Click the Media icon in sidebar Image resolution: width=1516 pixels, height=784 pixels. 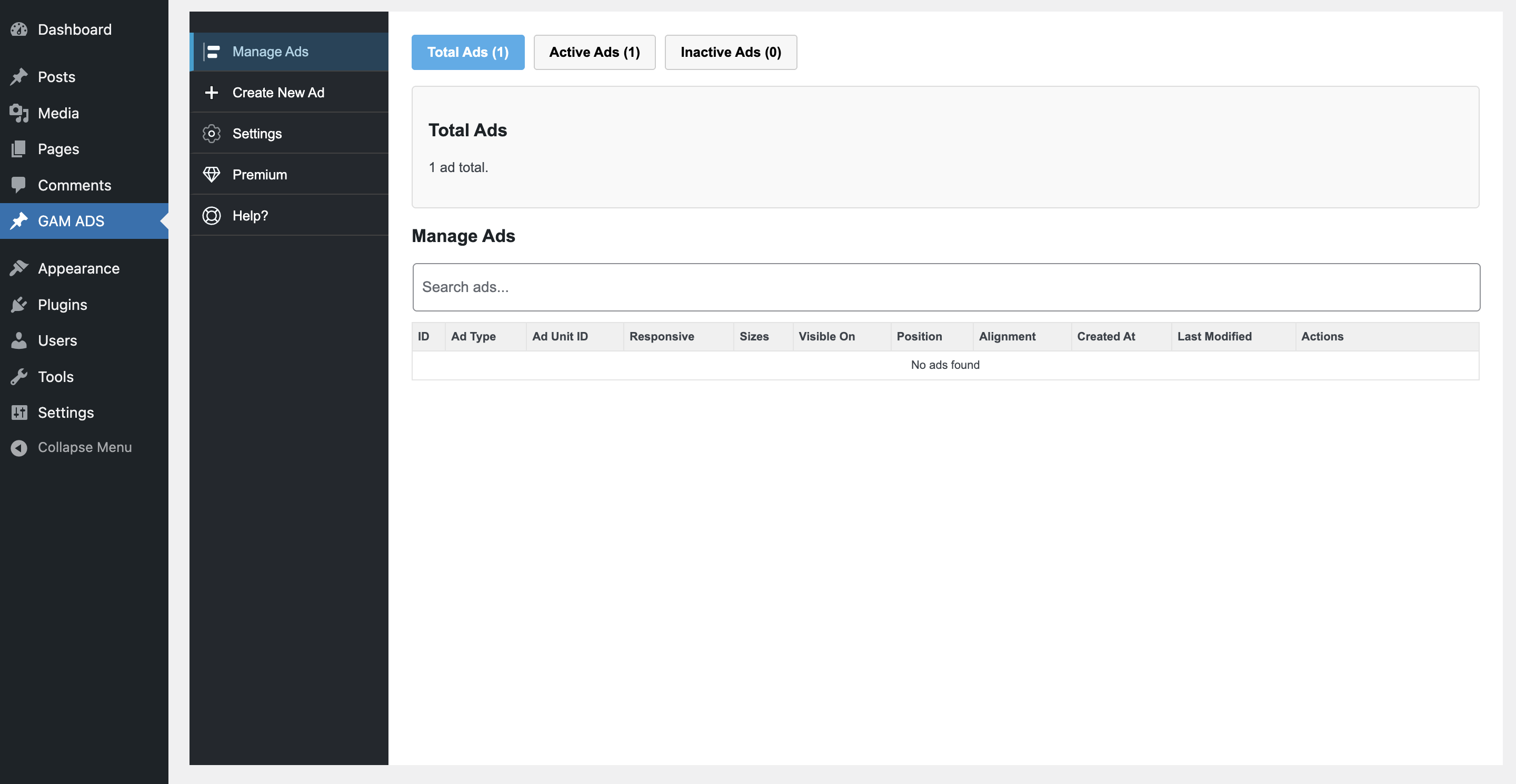(x=19, y=113)
